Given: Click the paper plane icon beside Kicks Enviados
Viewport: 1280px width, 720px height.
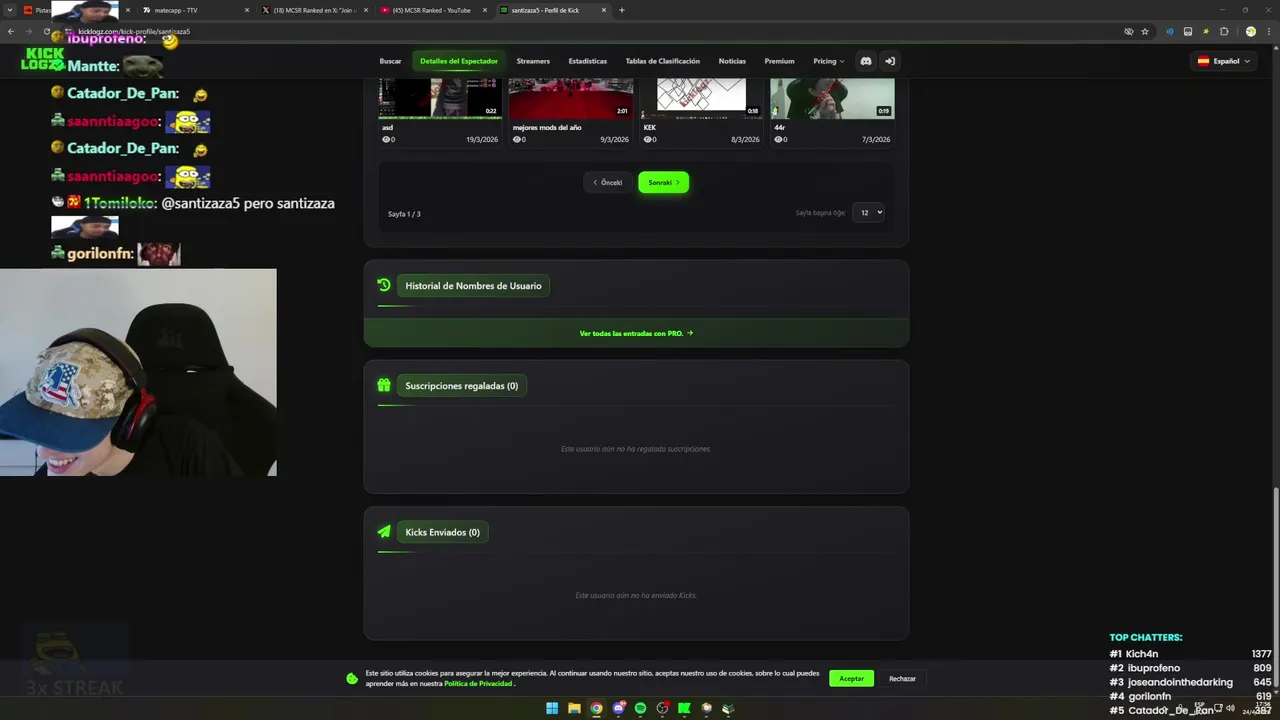Looking at the screenshot, I should click(x=384, y=532).
